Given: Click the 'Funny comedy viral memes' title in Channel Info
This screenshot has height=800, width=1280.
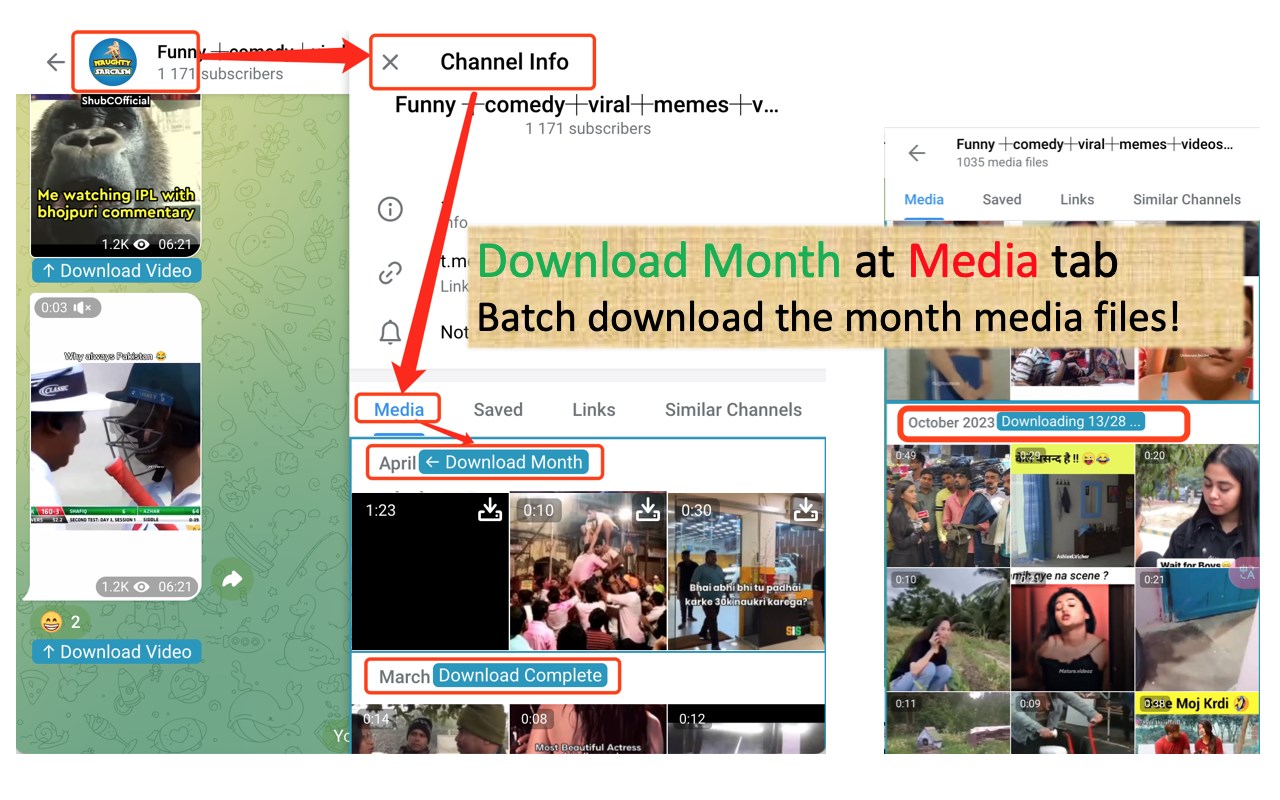Looking at the screenshot, I should point(587,104).
